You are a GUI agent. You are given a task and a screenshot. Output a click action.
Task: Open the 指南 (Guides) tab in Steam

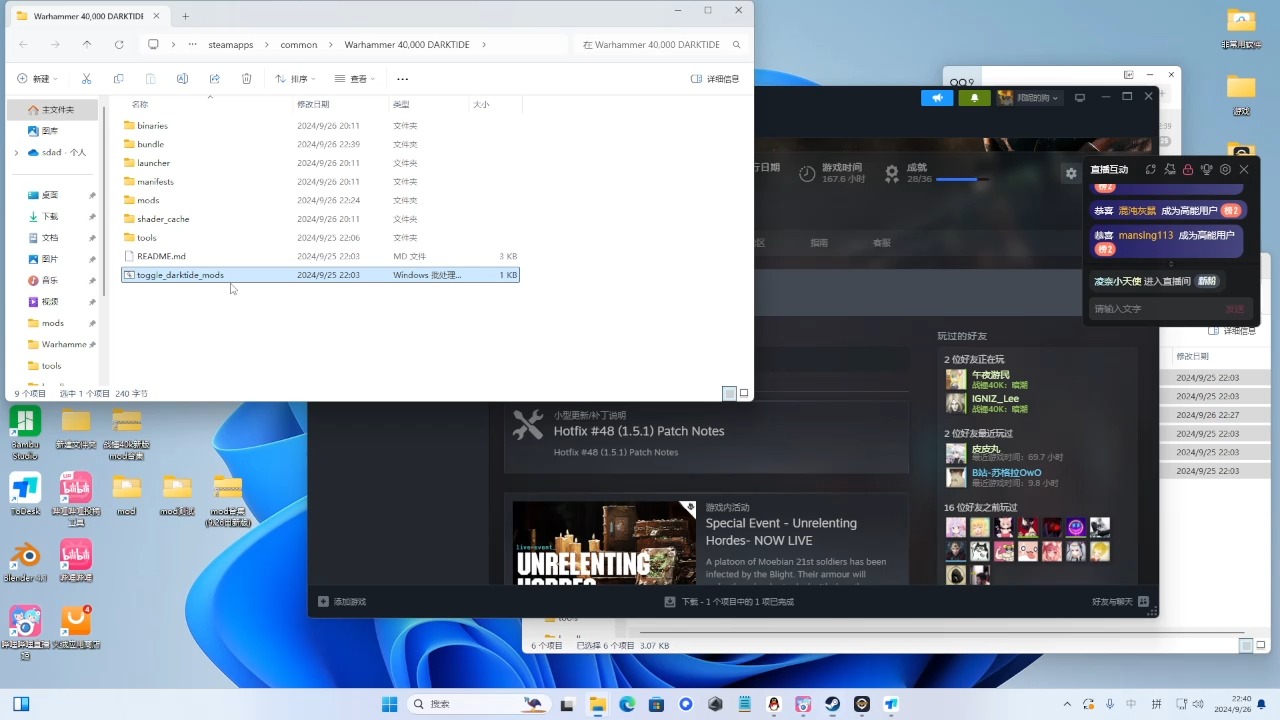click(x=819, y=242)
